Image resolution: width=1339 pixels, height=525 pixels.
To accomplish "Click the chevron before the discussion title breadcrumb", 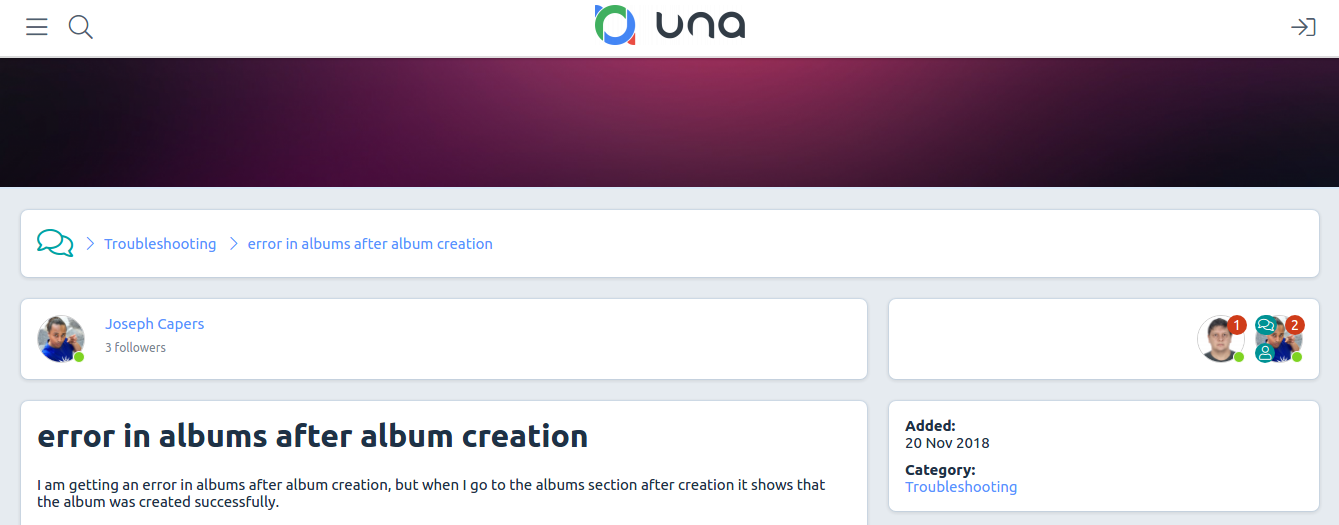I will [233, 243].
